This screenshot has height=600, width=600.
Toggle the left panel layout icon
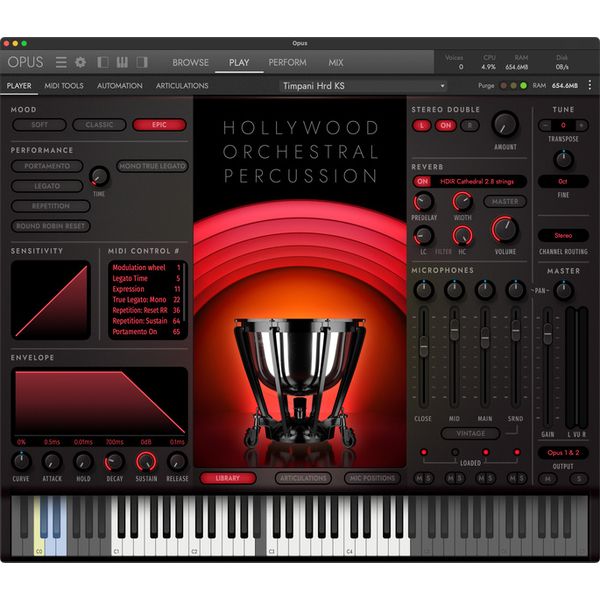coord(103,62)
